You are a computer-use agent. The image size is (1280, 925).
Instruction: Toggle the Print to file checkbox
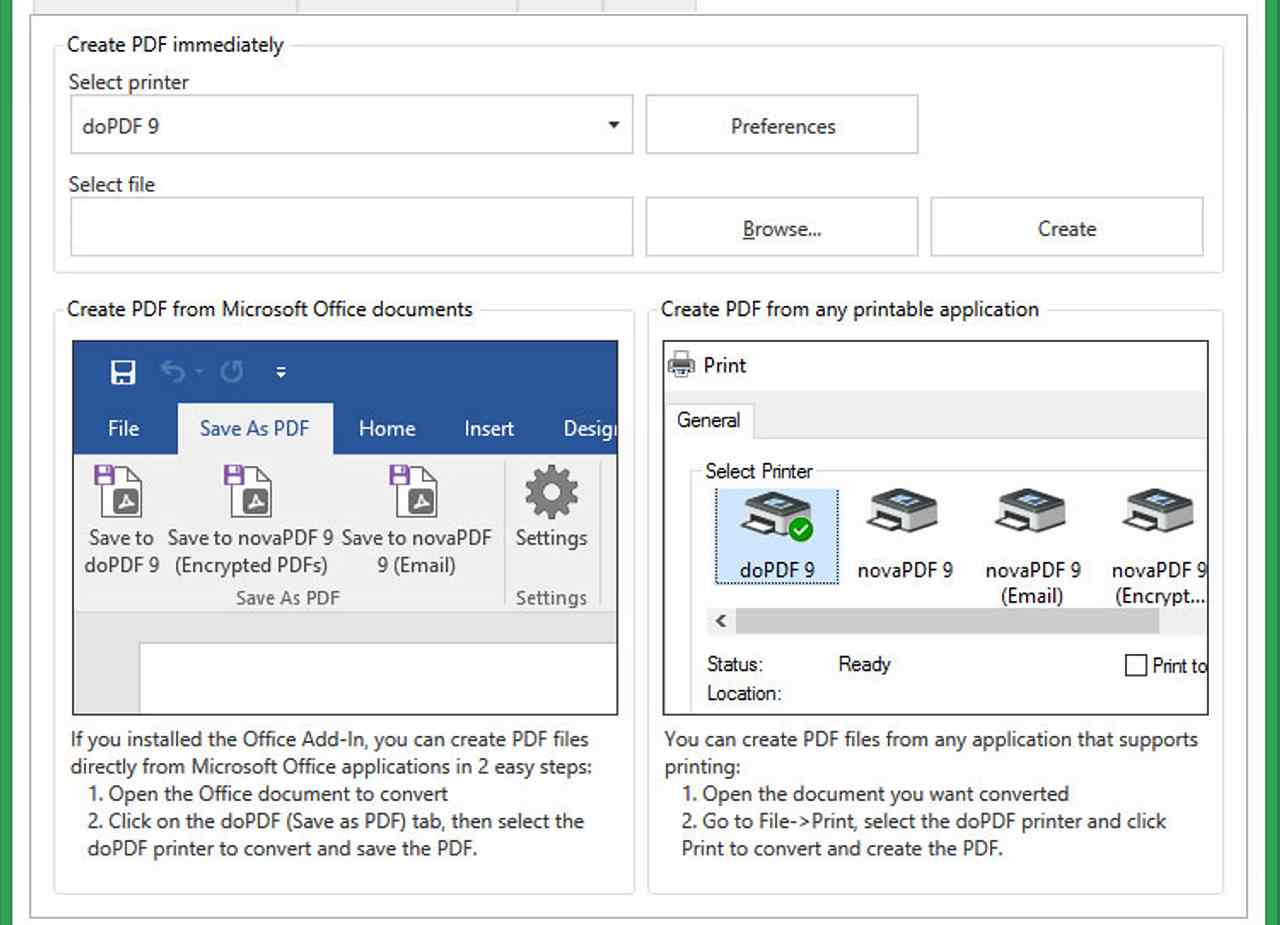(1136, 666)
